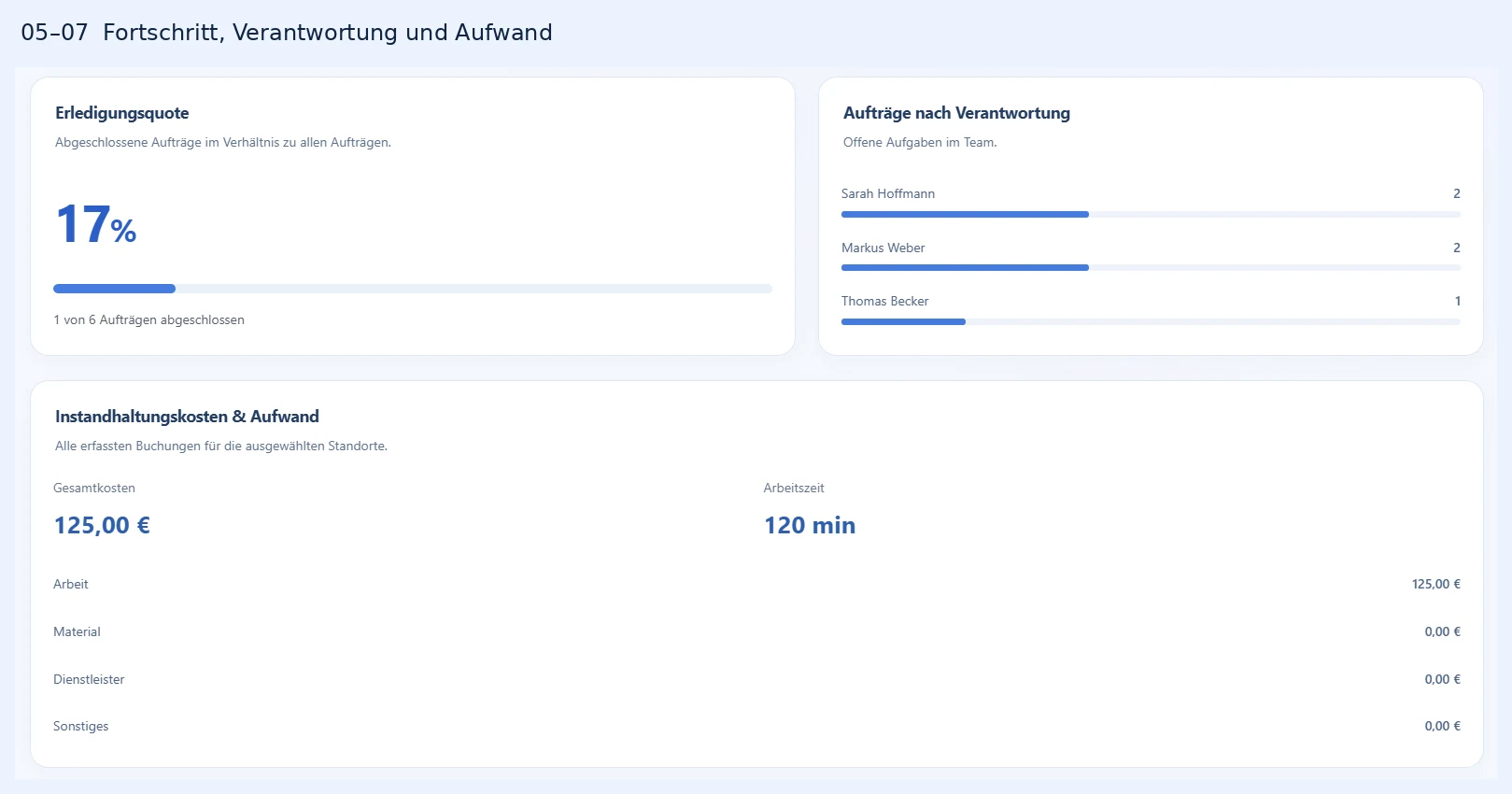Click the Dienstleister cost row label
The width and height of the screenshot is (1512, 794).
pyautogui.click(x=89, y=679)
